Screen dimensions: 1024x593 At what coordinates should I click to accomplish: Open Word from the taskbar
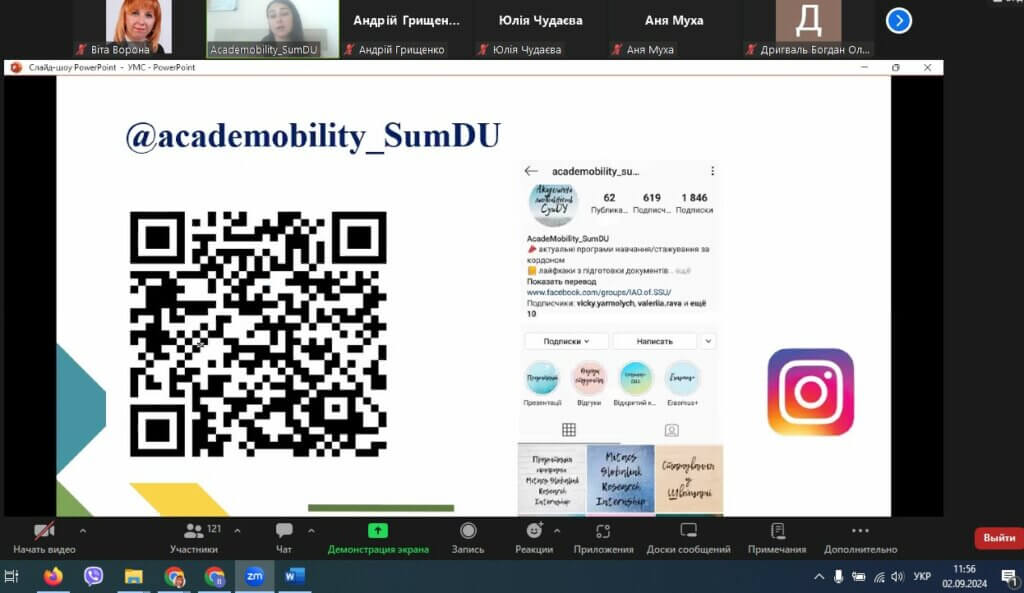click(295, 576)
